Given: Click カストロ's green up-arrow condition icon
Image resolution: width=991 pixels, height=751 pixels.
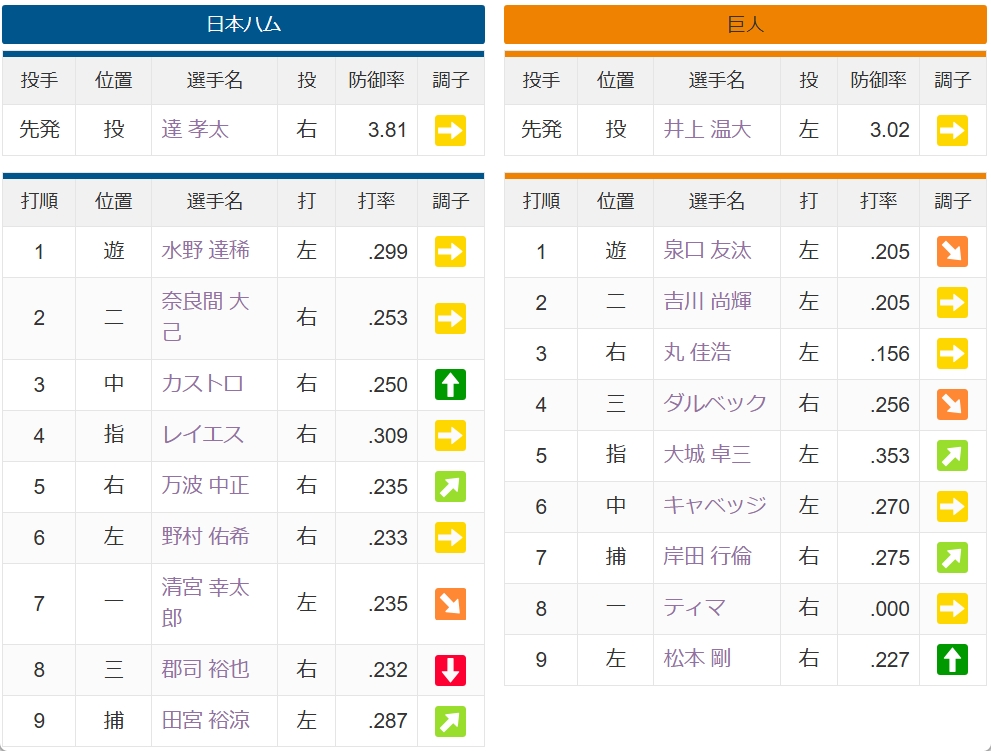Looking at the screenshot, I should pos(450,384).
